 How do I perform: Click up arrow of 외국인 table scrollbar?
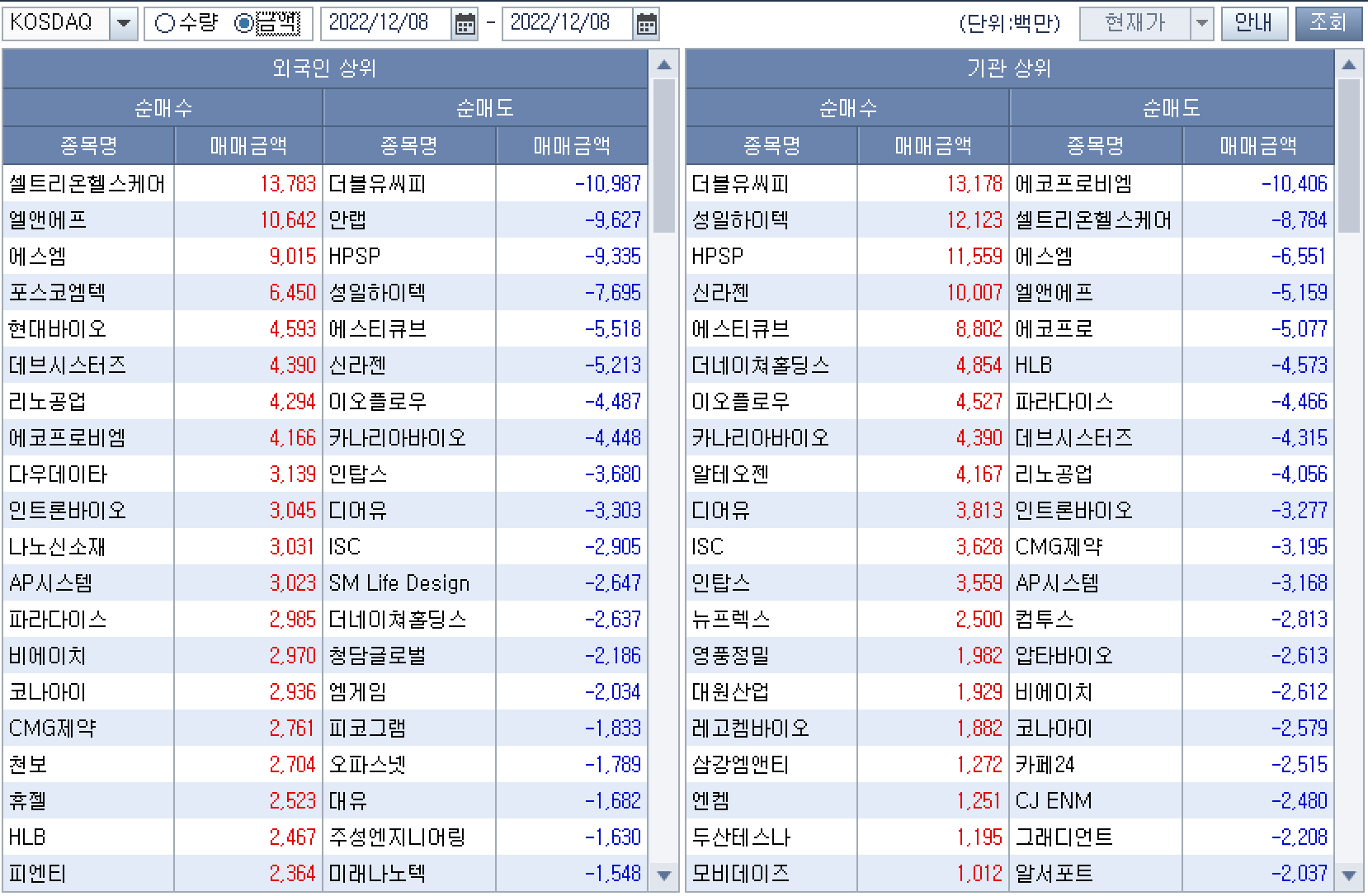coord(664,64)
